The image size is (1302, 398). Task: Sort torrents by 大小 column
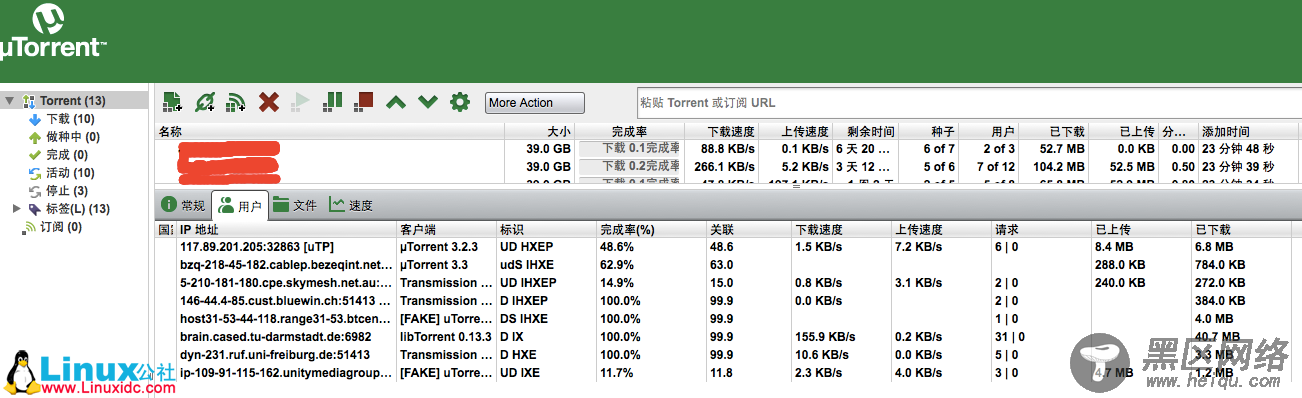coord(541,131)
